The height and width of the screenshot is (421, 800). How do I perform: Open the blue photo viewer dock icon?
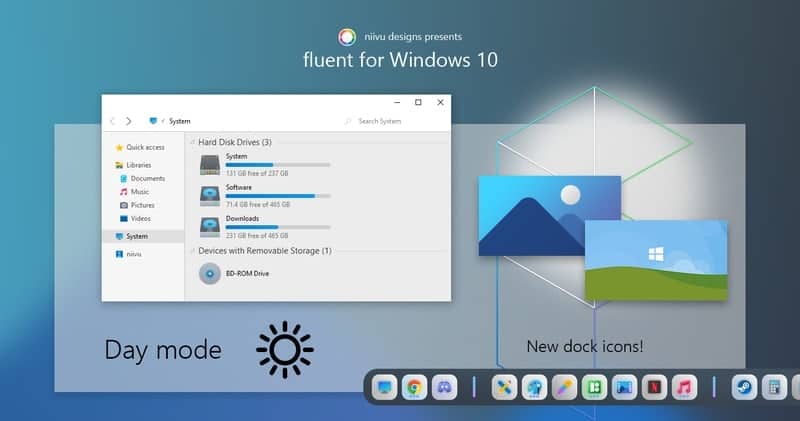[x=624, y=388]
